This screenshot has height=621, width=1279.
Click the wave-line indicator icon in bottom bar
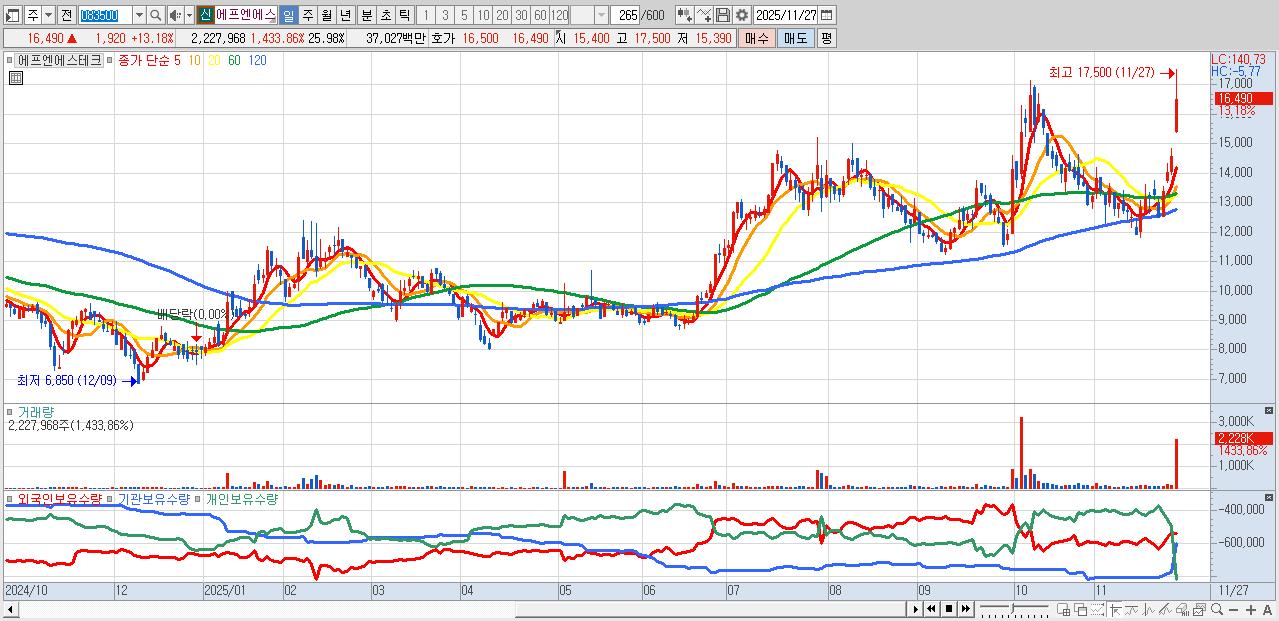1132,609
